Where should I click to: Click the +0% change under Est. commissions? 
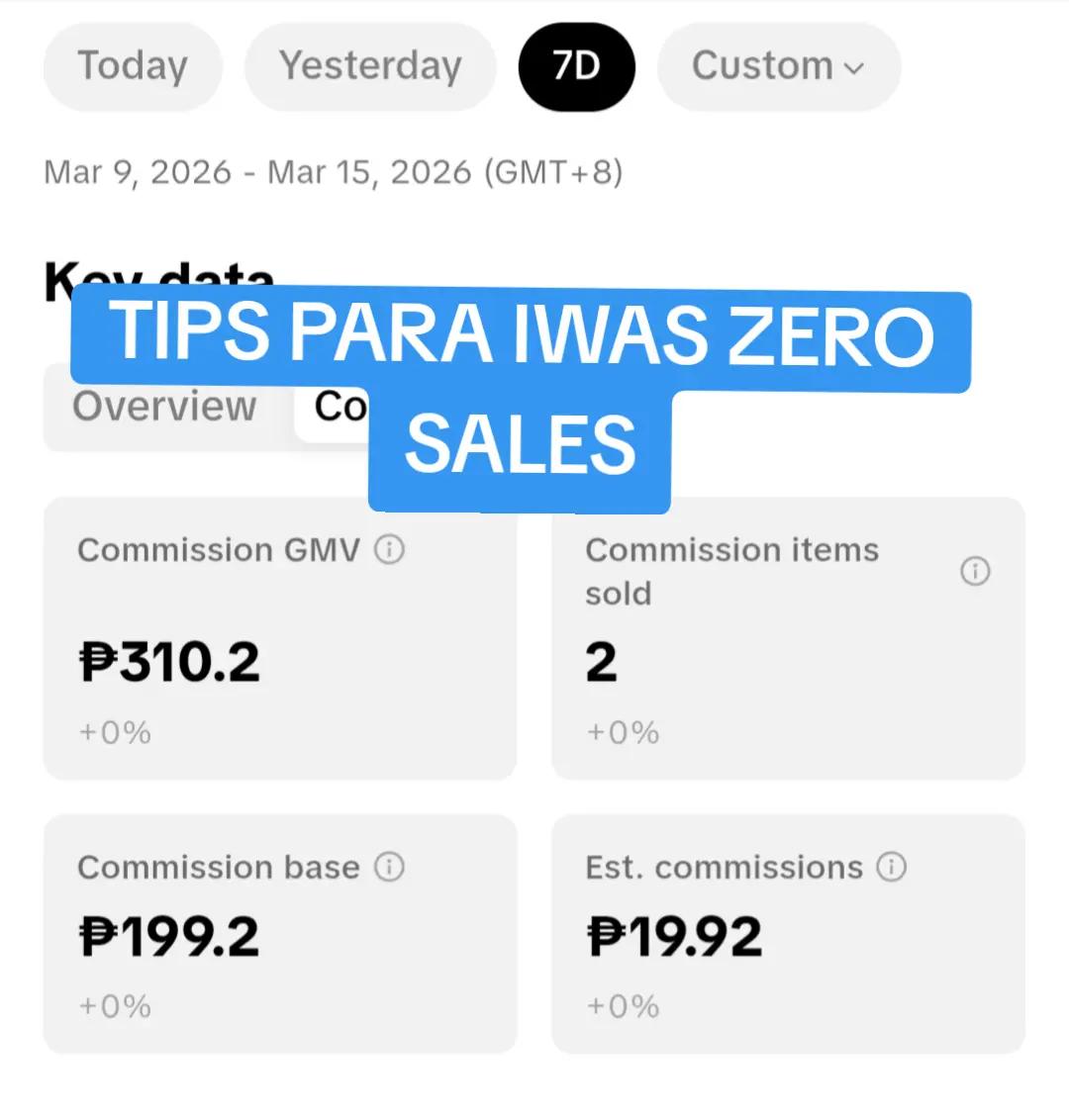[624, 1007]
